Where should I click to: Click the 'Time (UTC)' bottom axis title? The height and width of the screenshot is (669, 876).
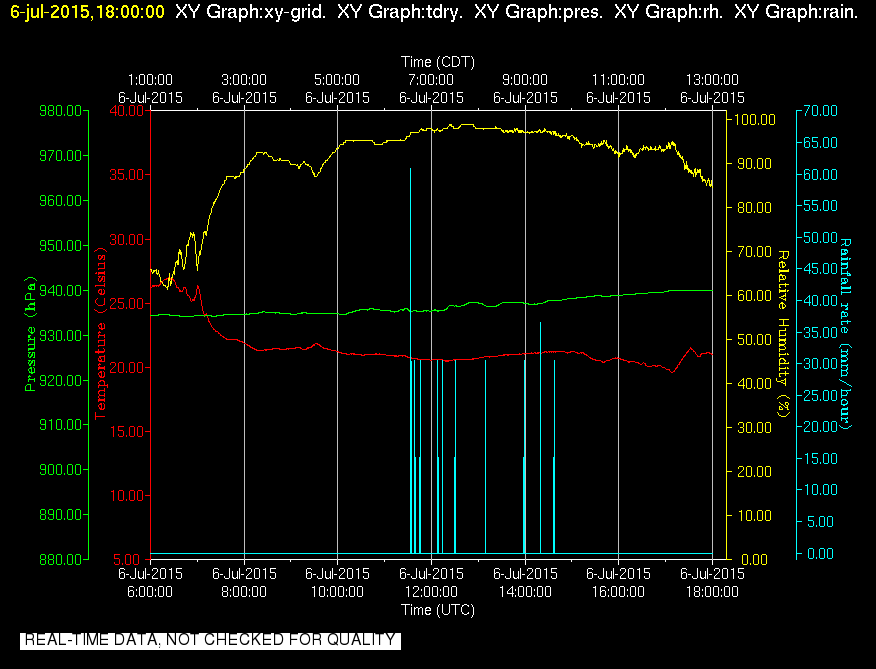coord(437,610)
